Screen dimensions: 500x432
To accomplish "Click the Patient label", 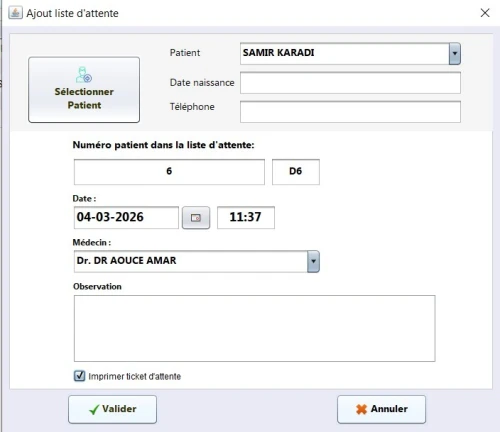I will [x=185, y=53].
